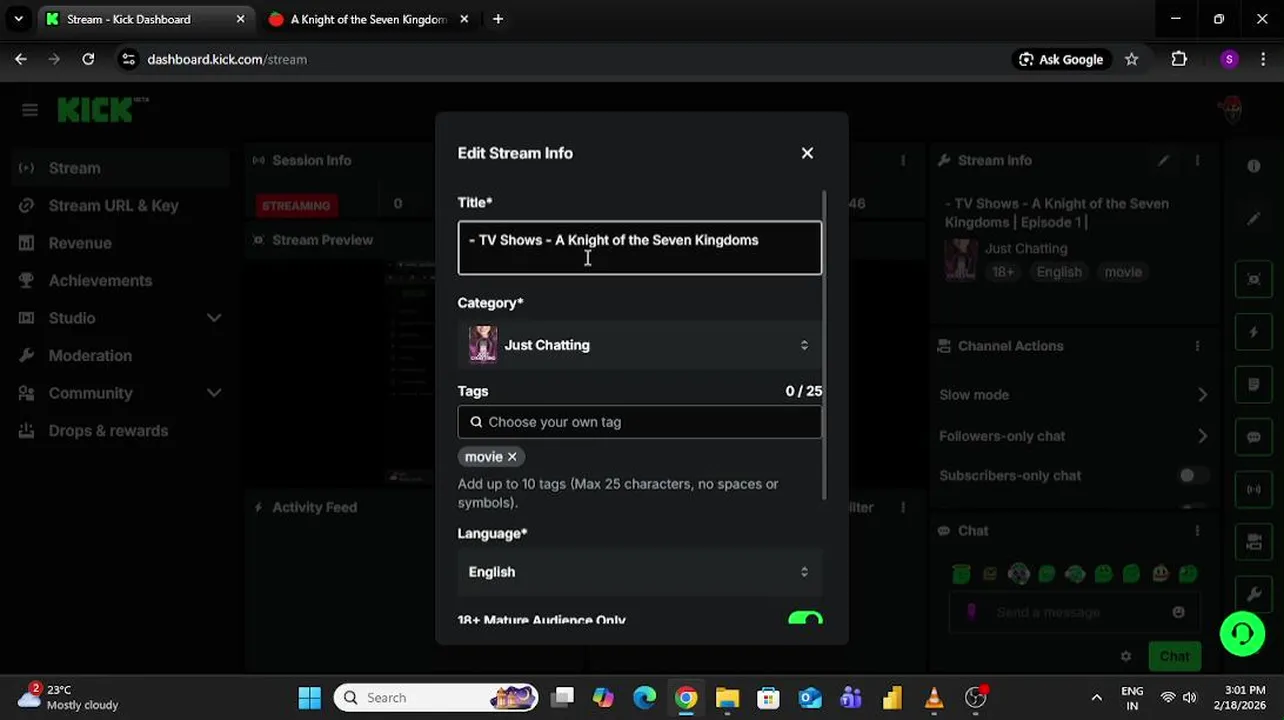Expand the Community sidebar section
The width and height of the screenshot is (1284, 720).
pos(120,393)
